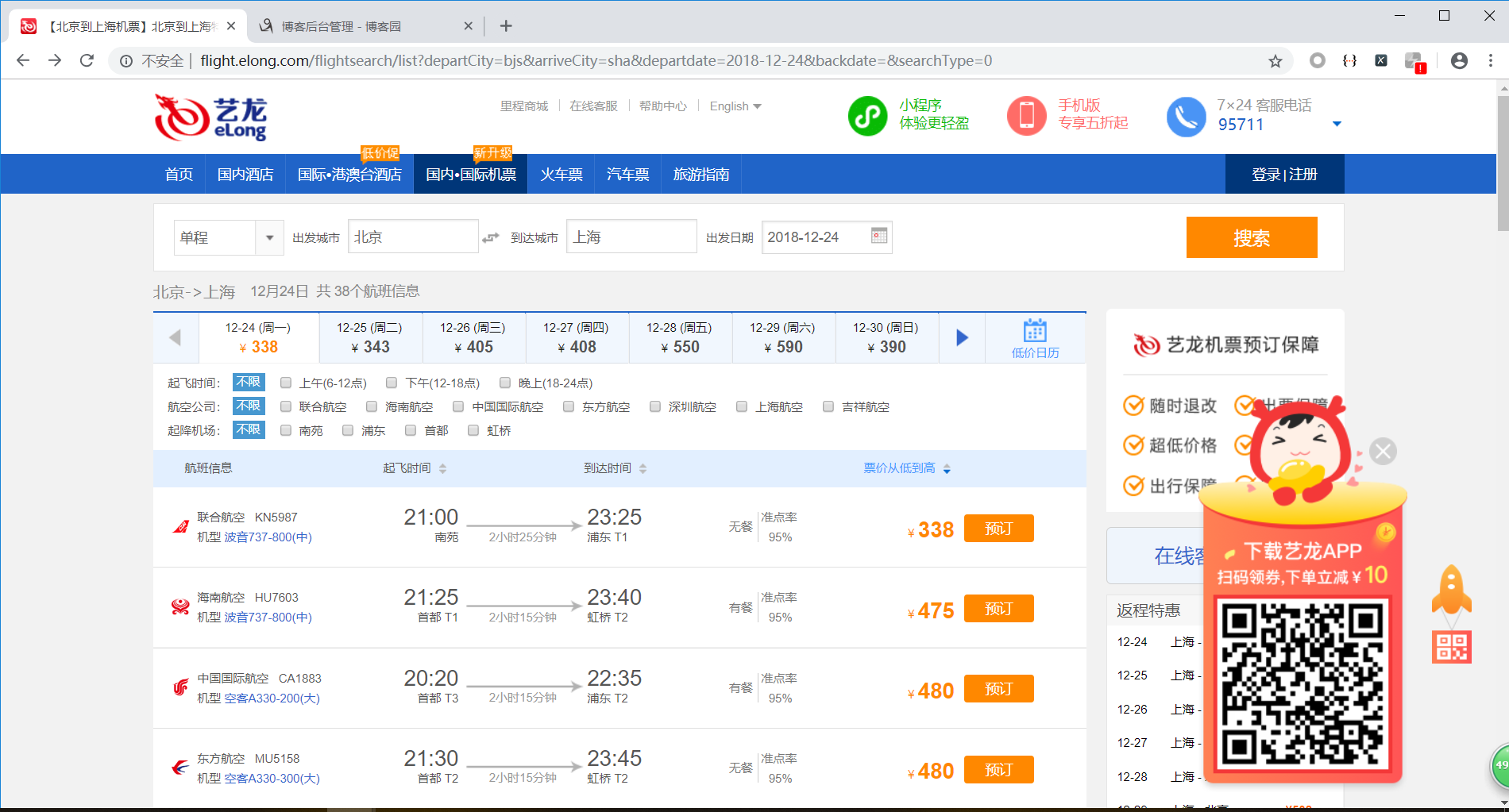Close the 博客后台管理 tab
This screenshot has width=1509, height=812.
click(469, 26)
